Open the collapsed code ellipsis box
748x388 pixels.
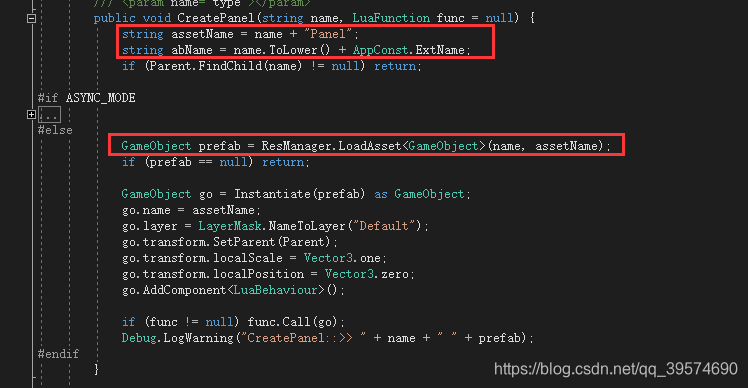coord(50,115)
